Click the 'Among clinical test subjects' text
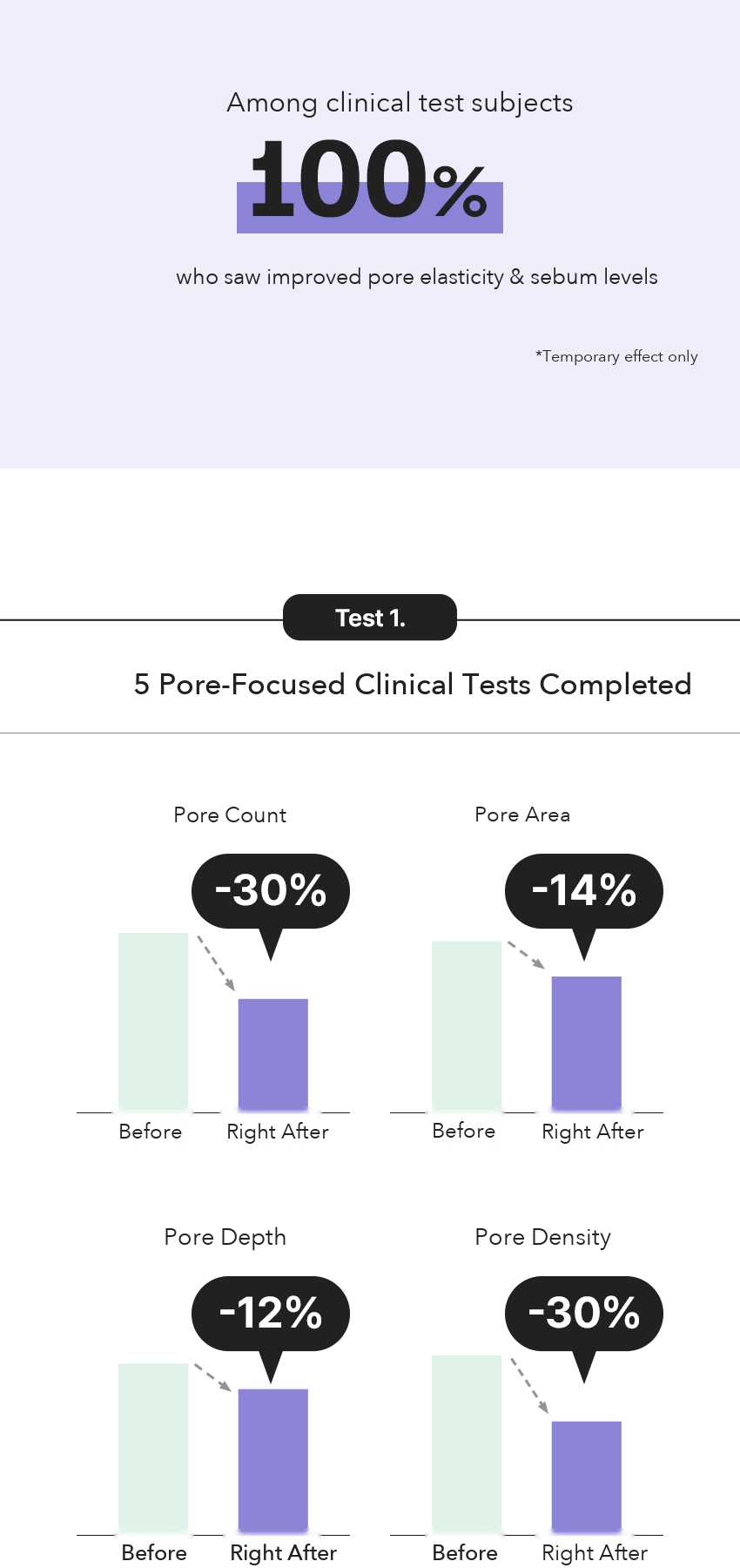The height and width of the screenshot is (1568, 740). 400,103
